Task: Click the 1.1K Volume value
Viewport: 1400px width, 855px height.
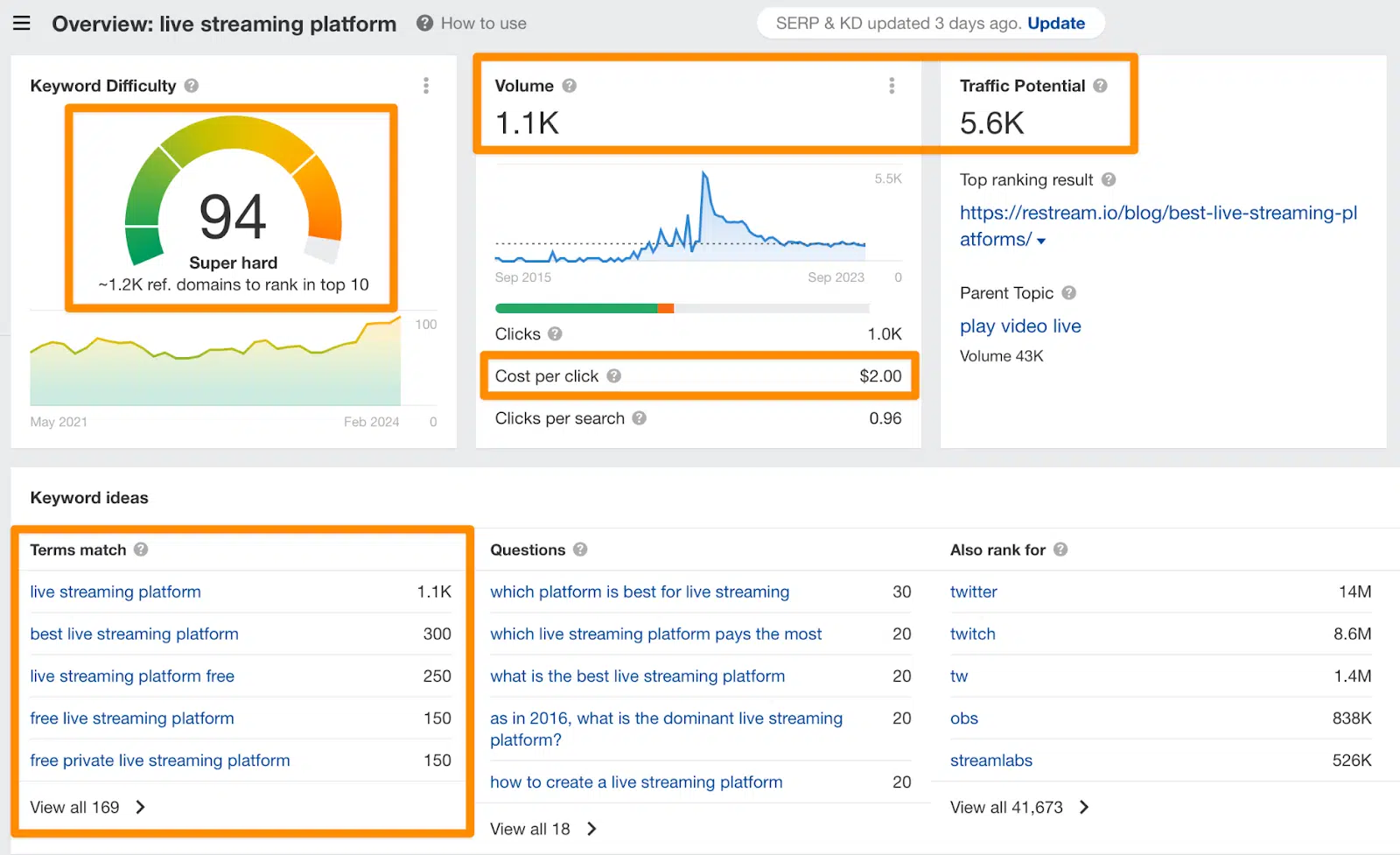Action: 527,123
